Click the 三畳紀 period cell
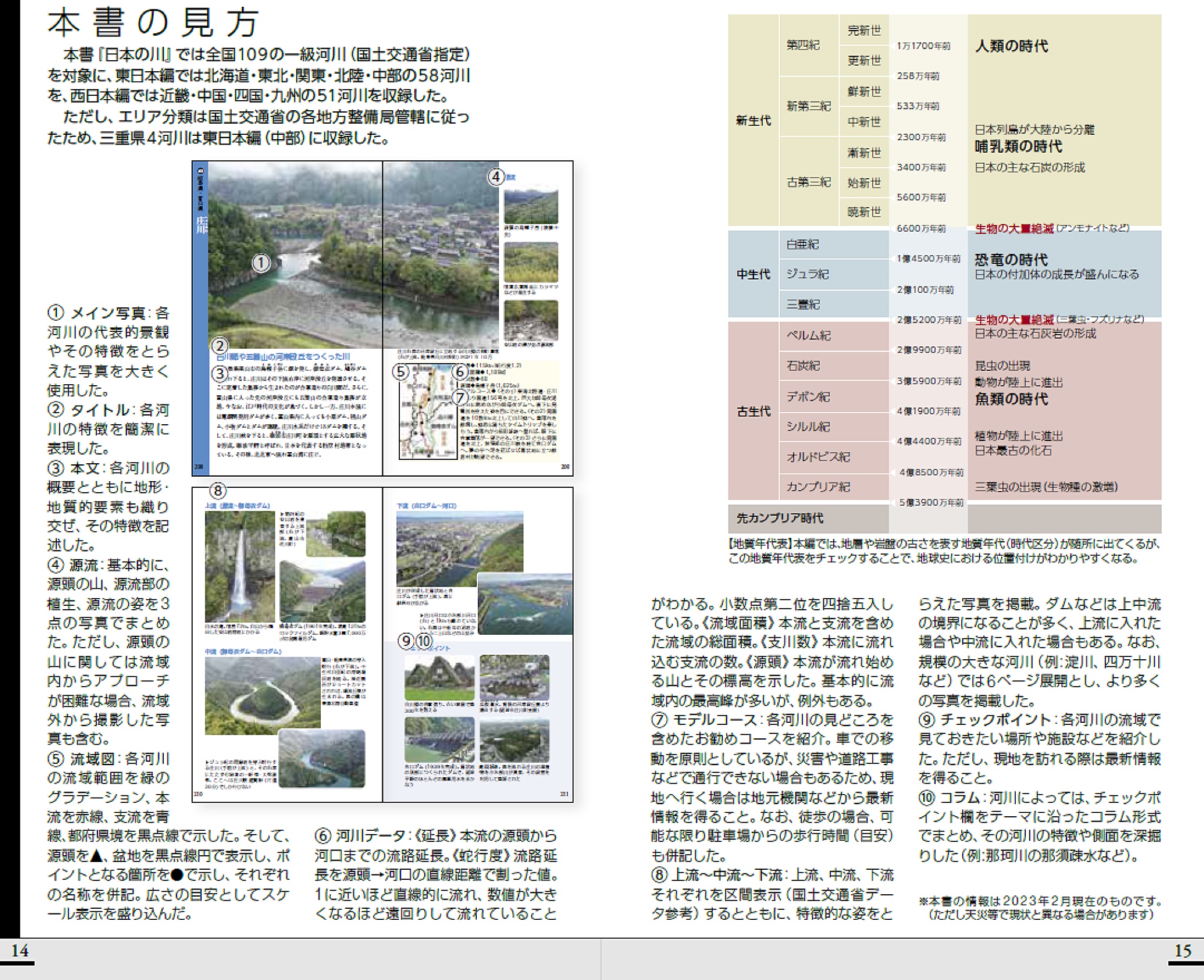This screenshot has height=980, width=1204. (x=834, y=304)
